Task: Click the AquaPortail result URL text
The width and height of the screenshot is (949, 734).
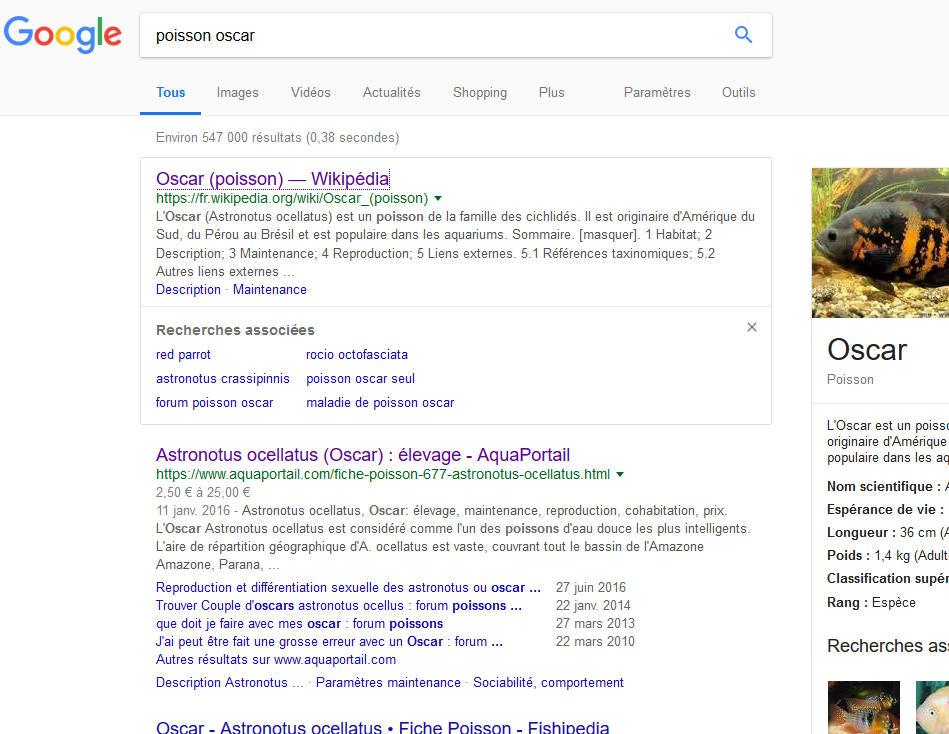Action: 383,474
